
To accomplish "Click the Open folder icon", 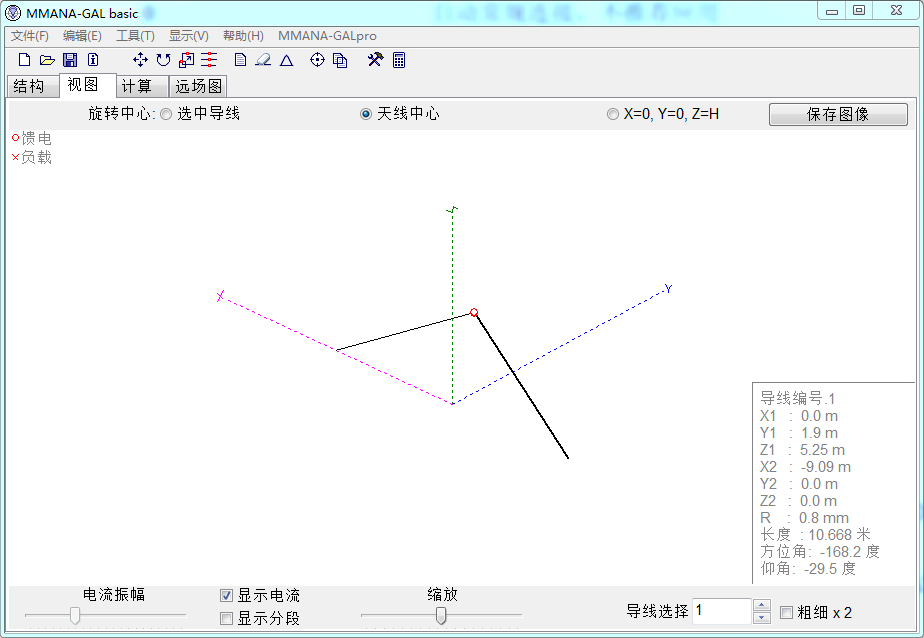I will click(47, 60).
